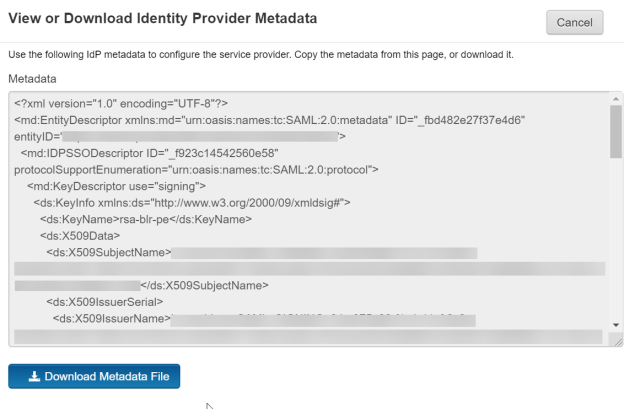Screen dimensions: 624x409
Task: Click the ds:KeyName rsa-blr-pe line
Action: point(144,219)
